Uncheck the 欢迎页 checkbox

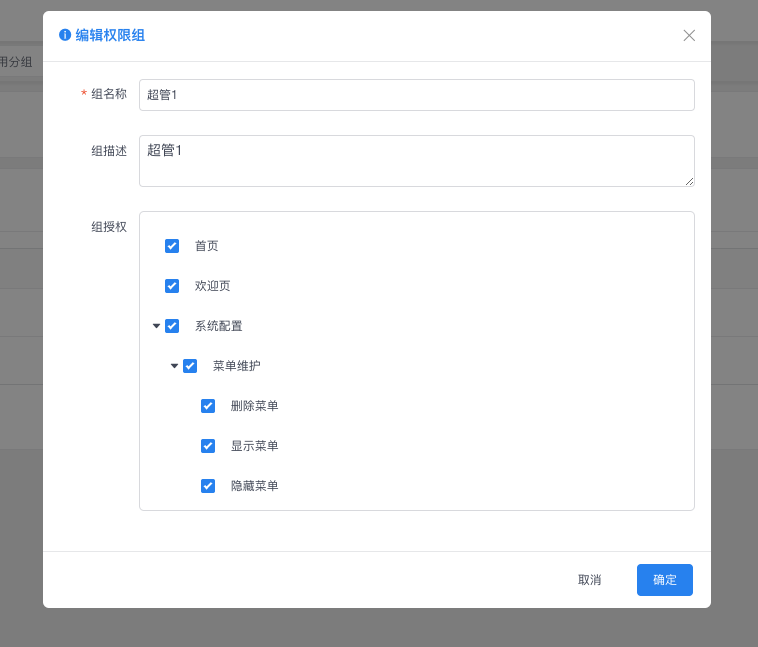172,286
